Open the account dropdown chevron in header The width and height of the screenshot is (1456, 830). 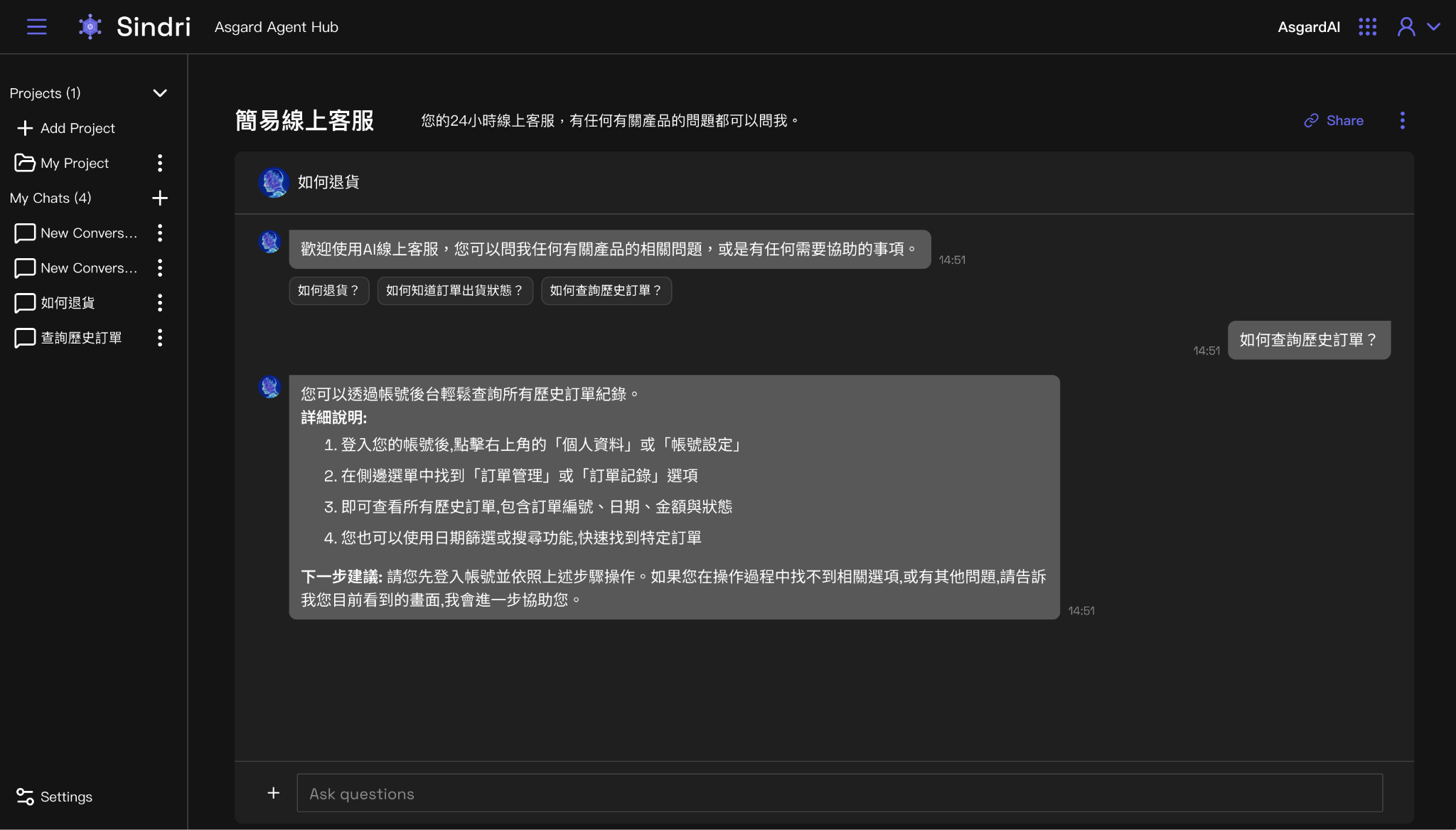tap(1437, 26)
